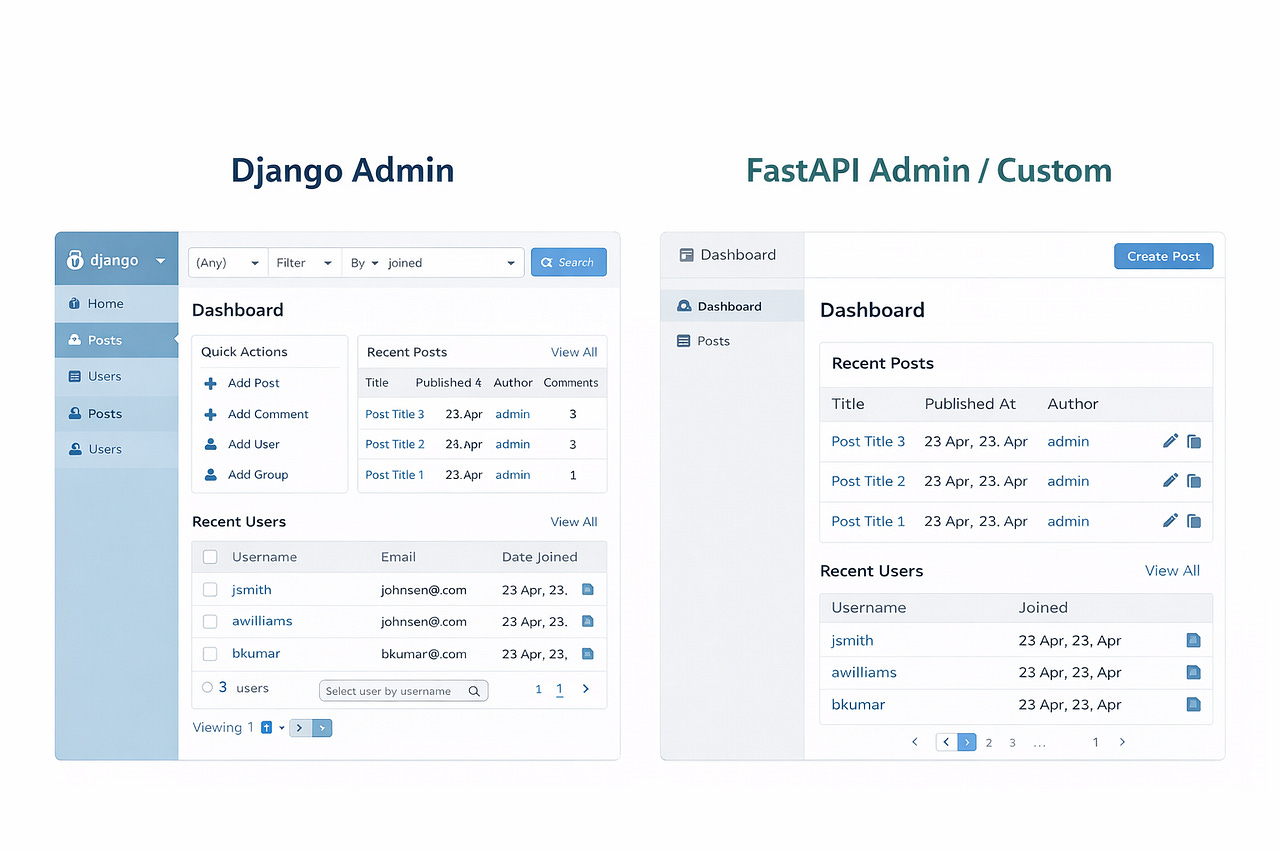
Task: Click the Home icon in django sidebar
Action: point(74,304)
